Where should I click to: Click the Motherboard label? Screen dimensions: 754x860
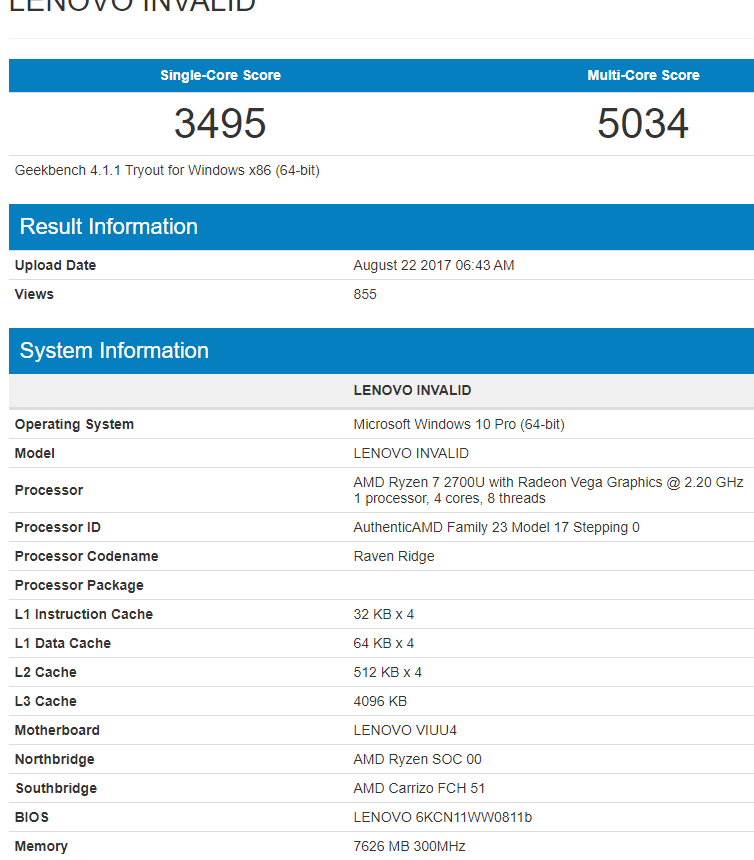(x=57, y=731)
